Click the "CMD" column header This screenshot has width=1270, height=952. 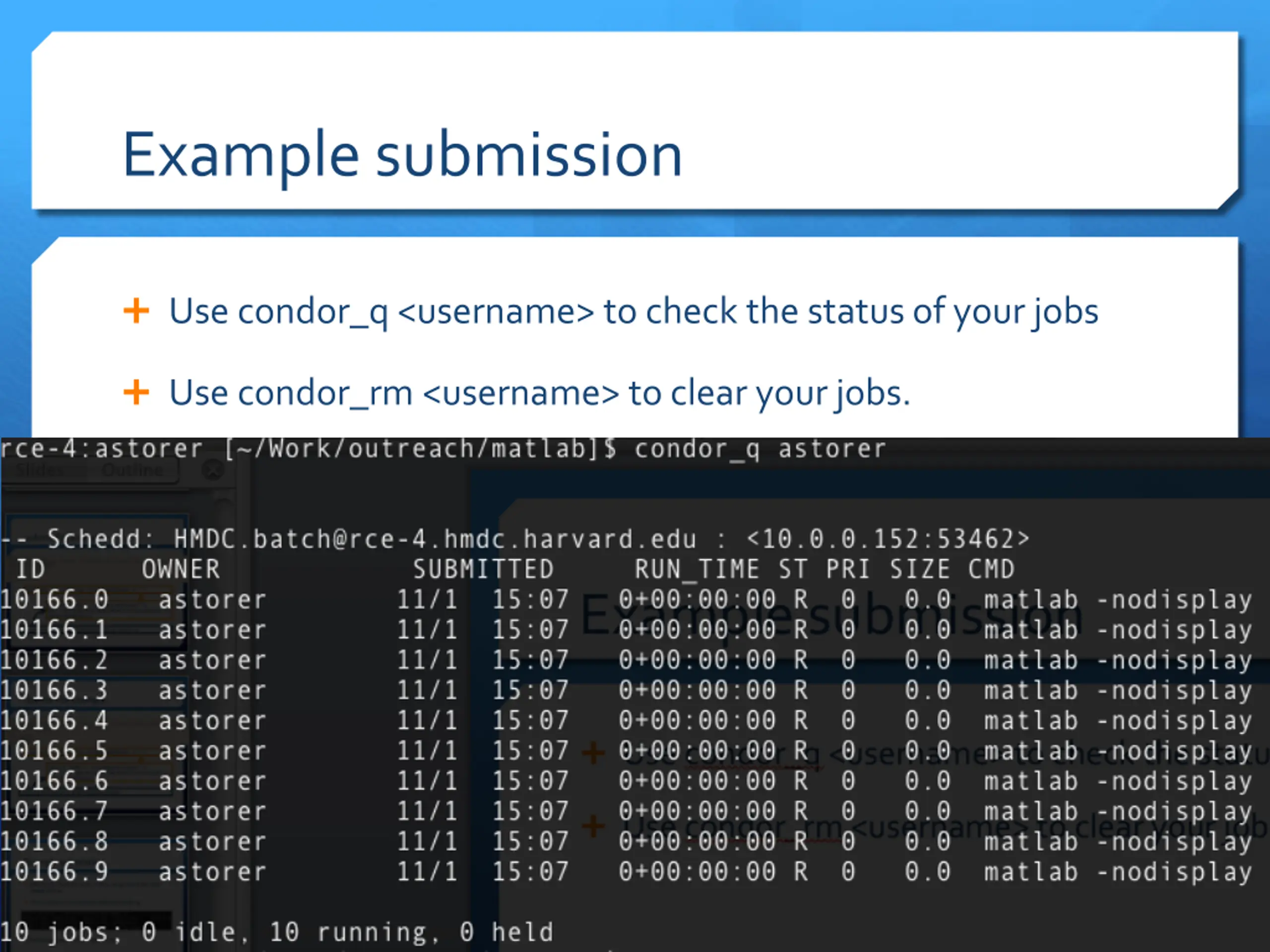point(991,569)
